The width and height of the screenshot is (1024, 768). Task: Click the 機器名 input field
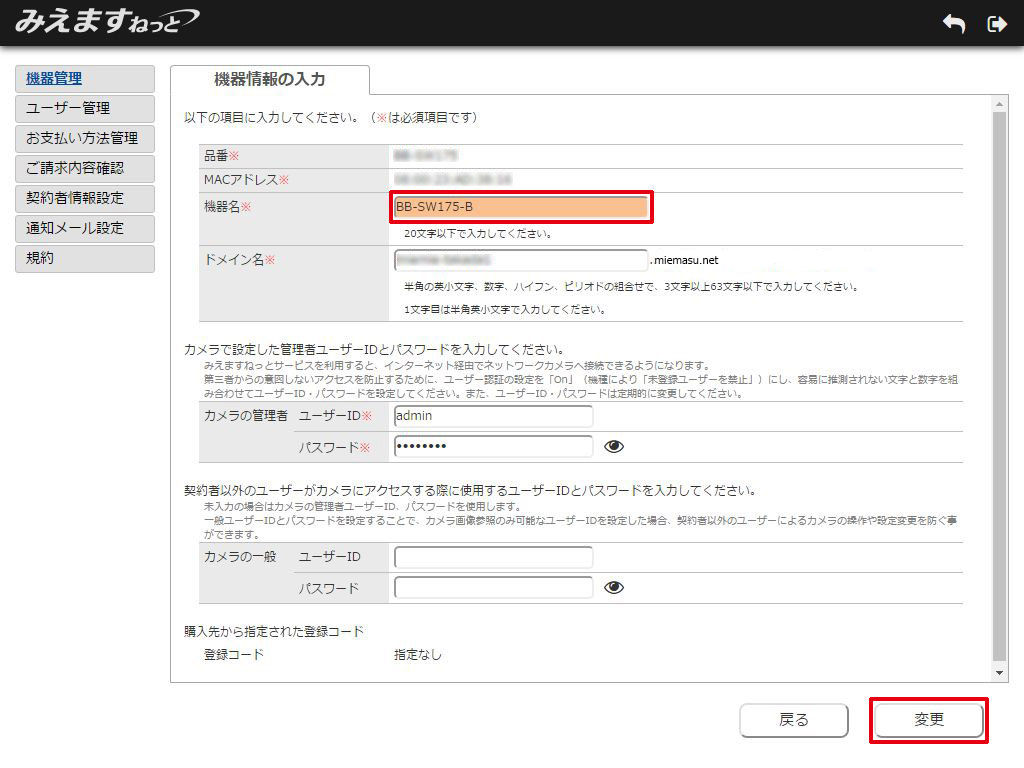521,207
